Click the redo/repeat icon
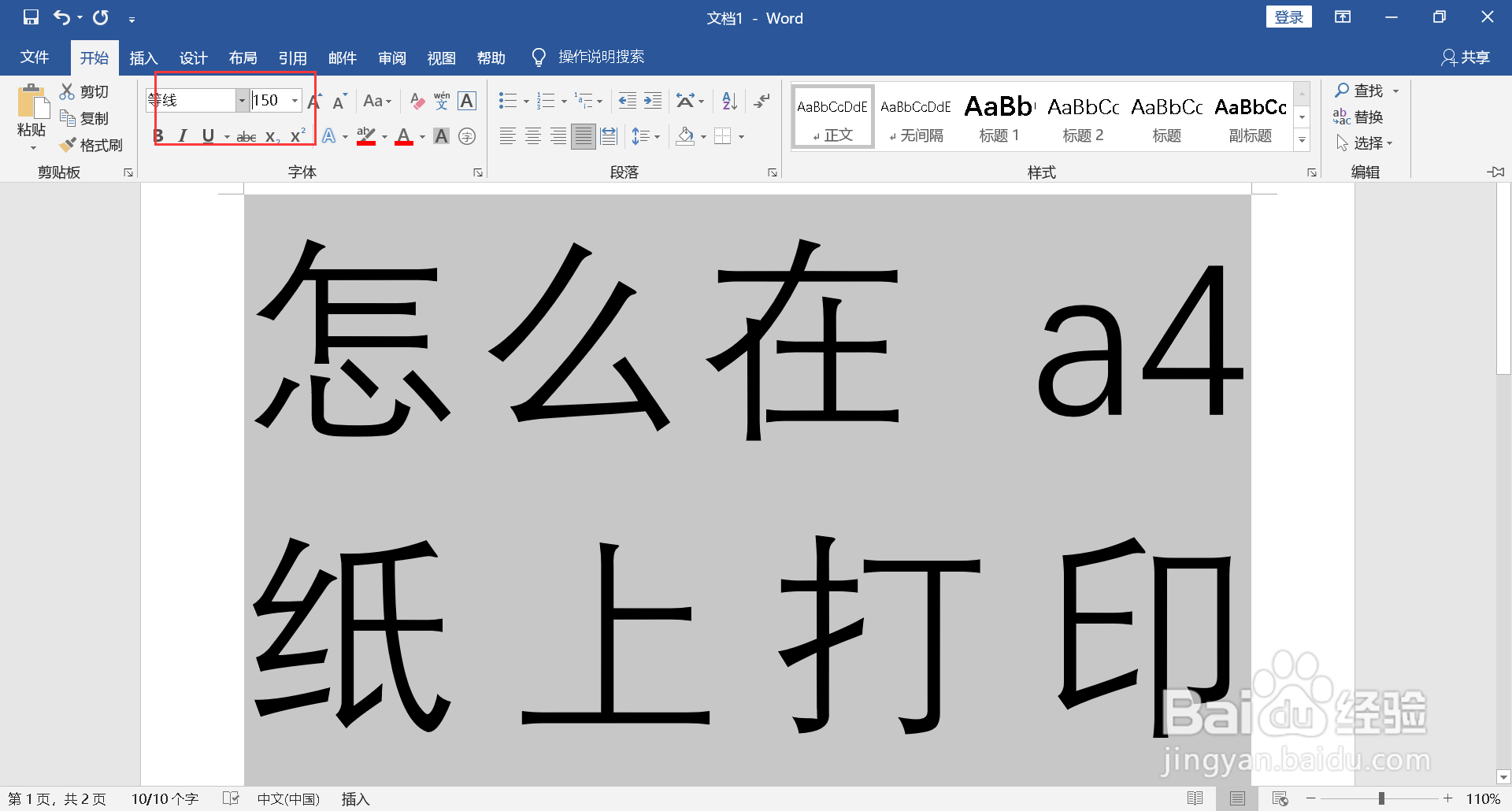This screenshot has width=1512, height=811. (x=101, y=17)
